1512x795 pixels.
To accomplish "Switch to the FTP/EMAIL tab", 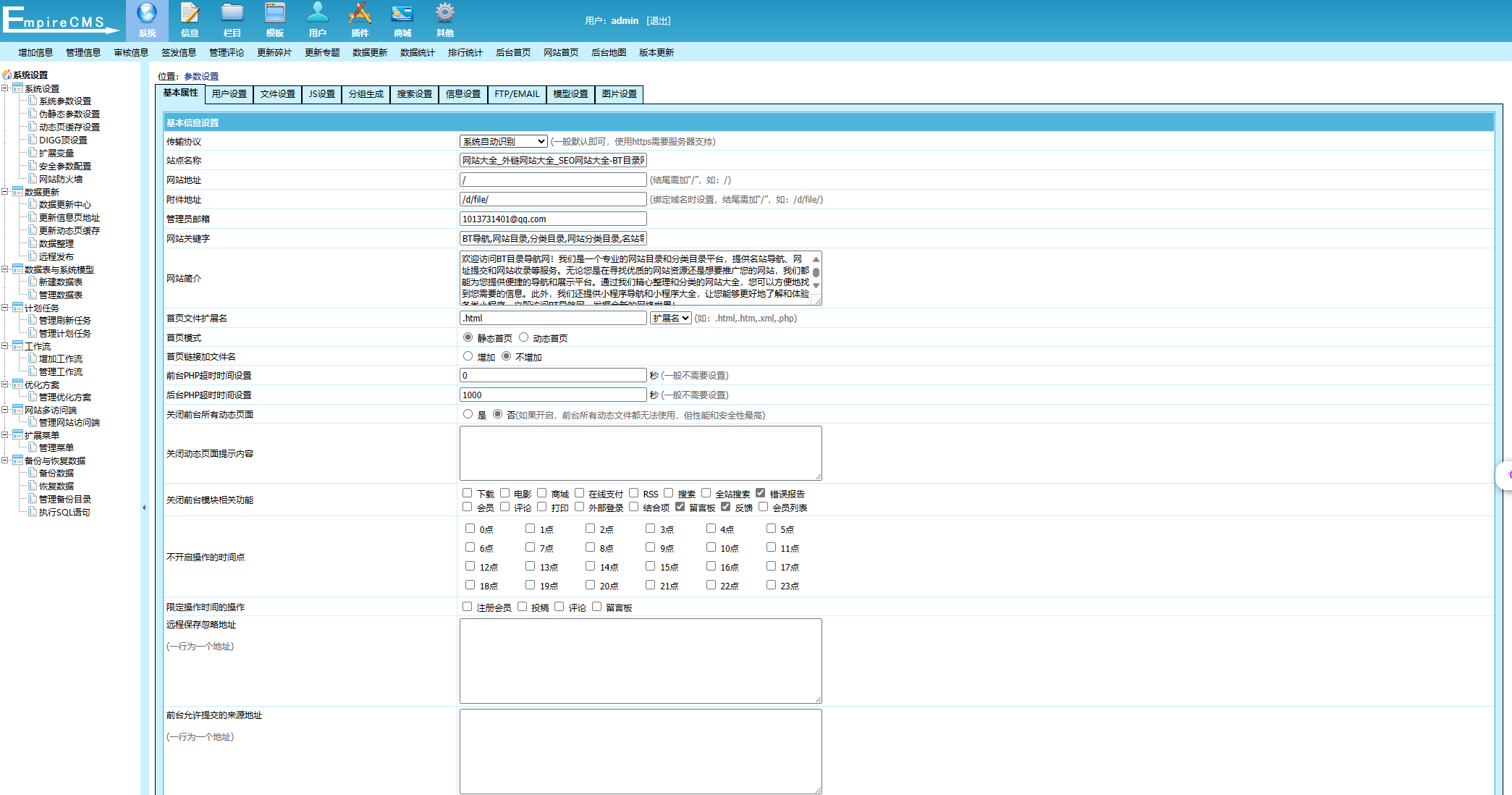I will pos(517,94).
